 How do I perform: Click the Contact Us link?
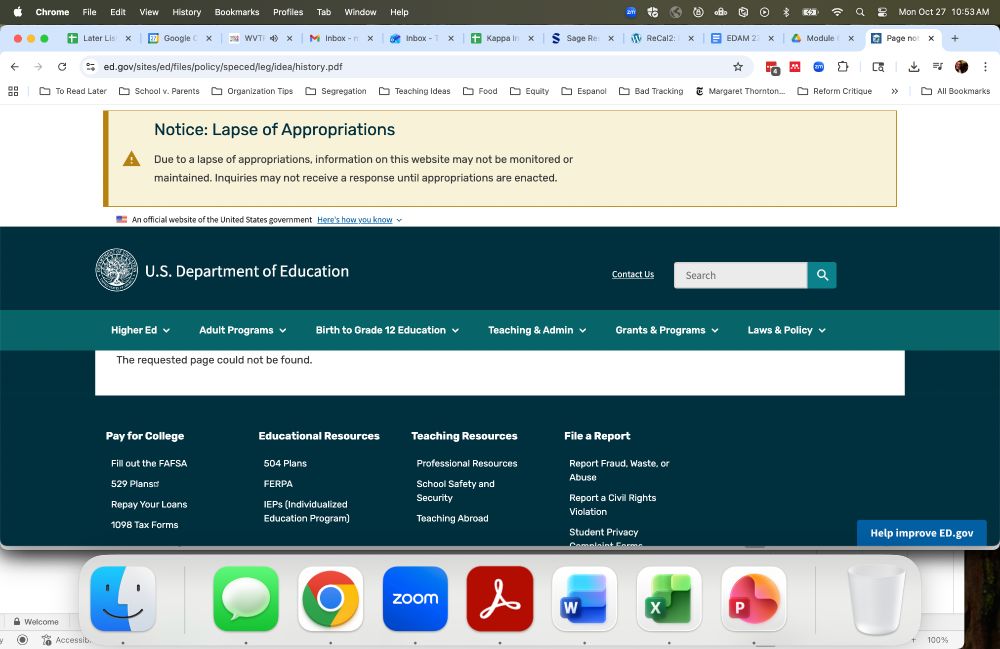[632, 274]
